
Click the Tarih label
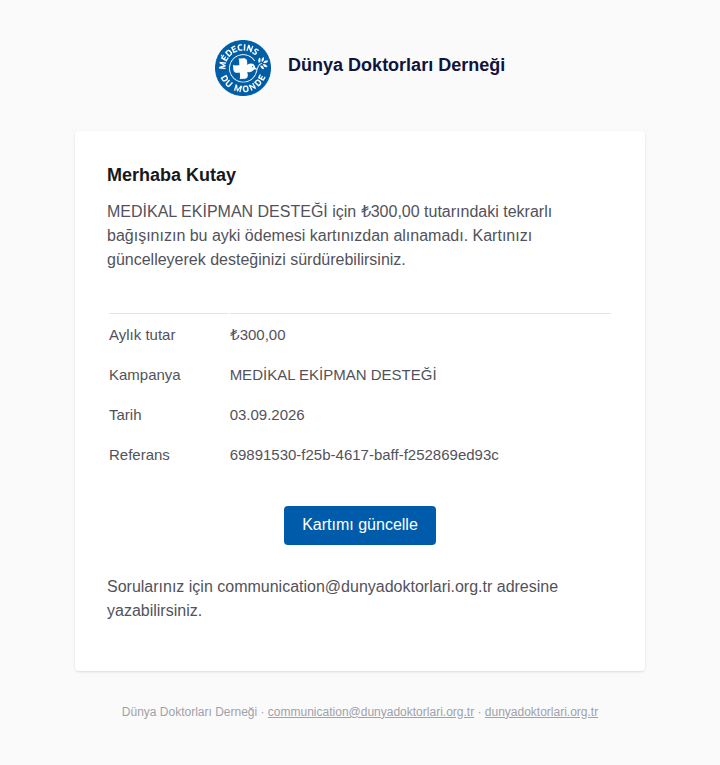(125, 415)
